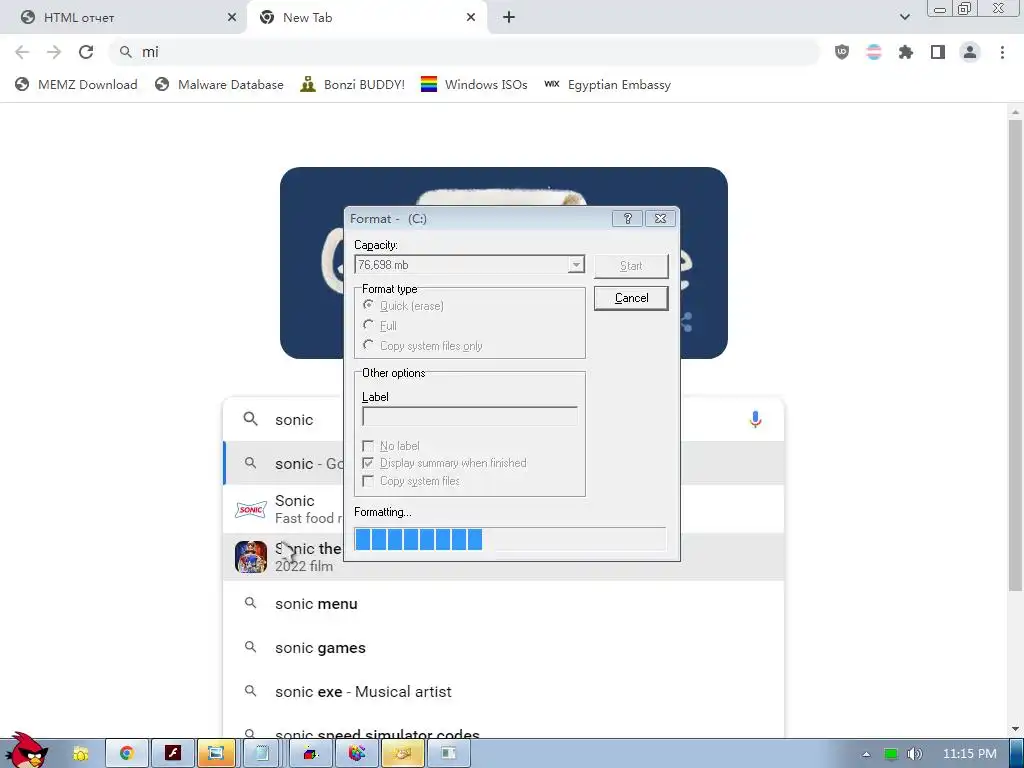Open the colored cube taskbar icon

[310, 754]
